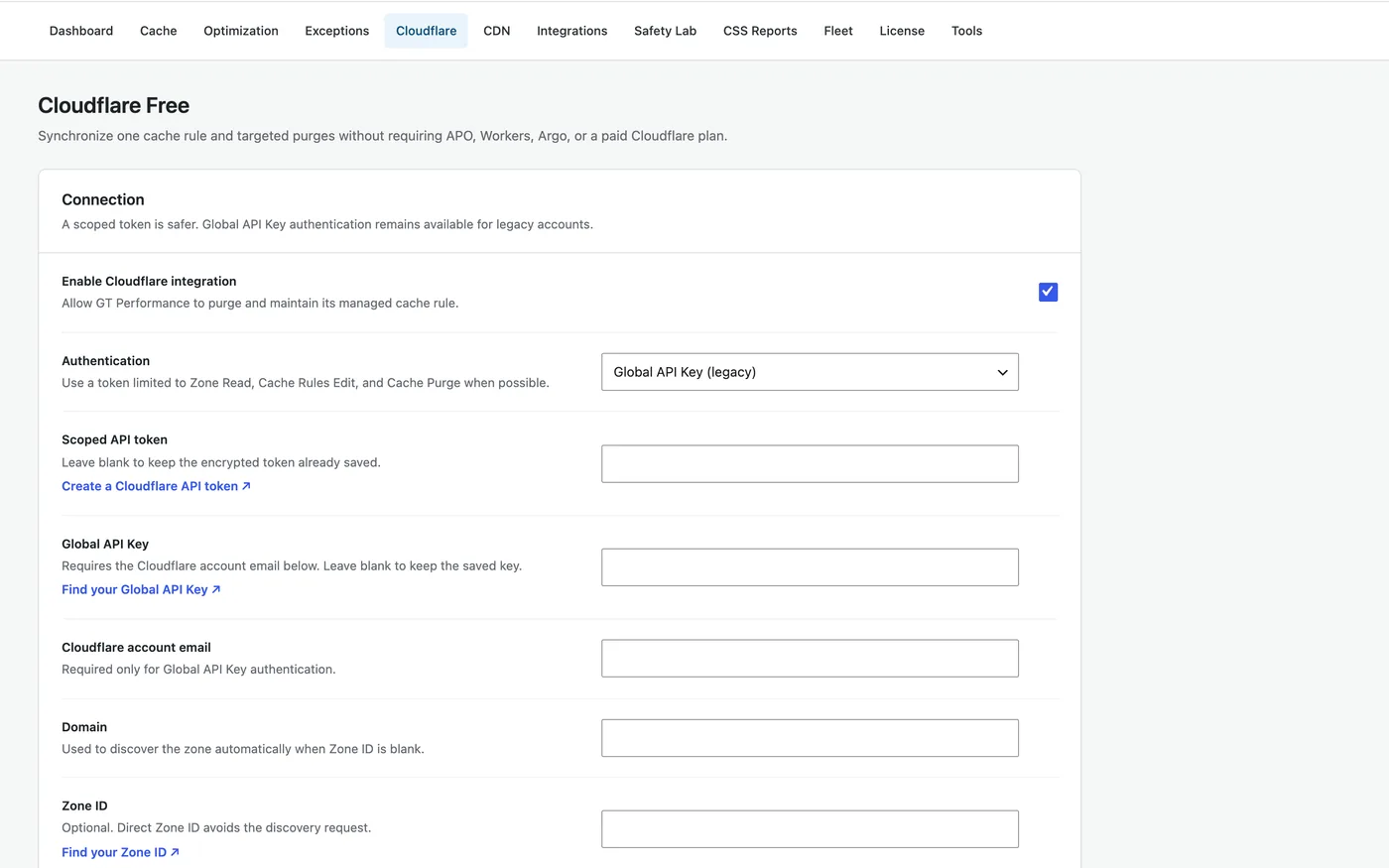Focus the Zone ID input field
This screenshot has width=1389, height=868.
[x=810, y=829]
